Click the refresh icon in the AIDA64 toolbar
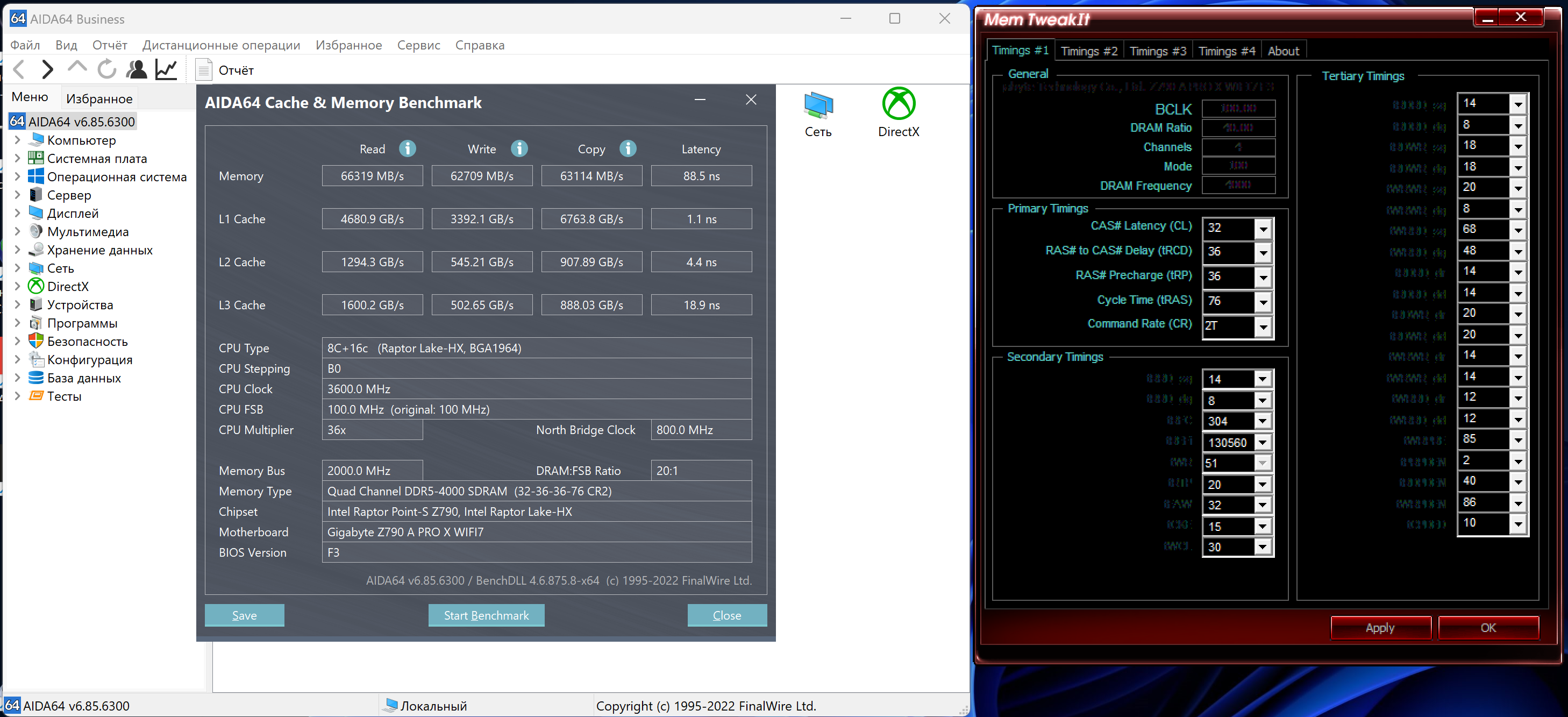Screen dimensions: 1568x717 (x=106, y=70)
